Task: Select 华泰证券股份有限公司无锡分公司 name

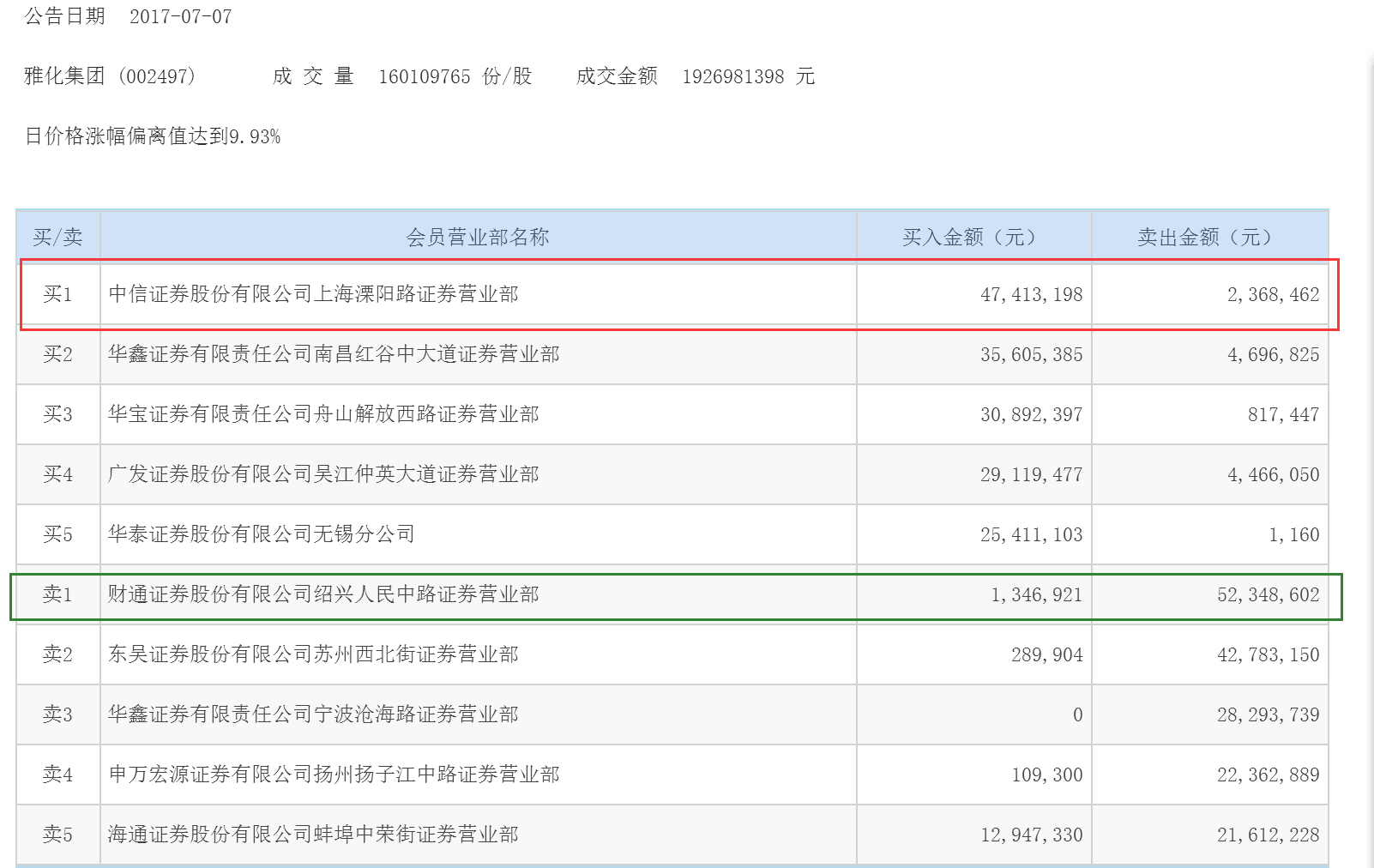Action: 262,534
